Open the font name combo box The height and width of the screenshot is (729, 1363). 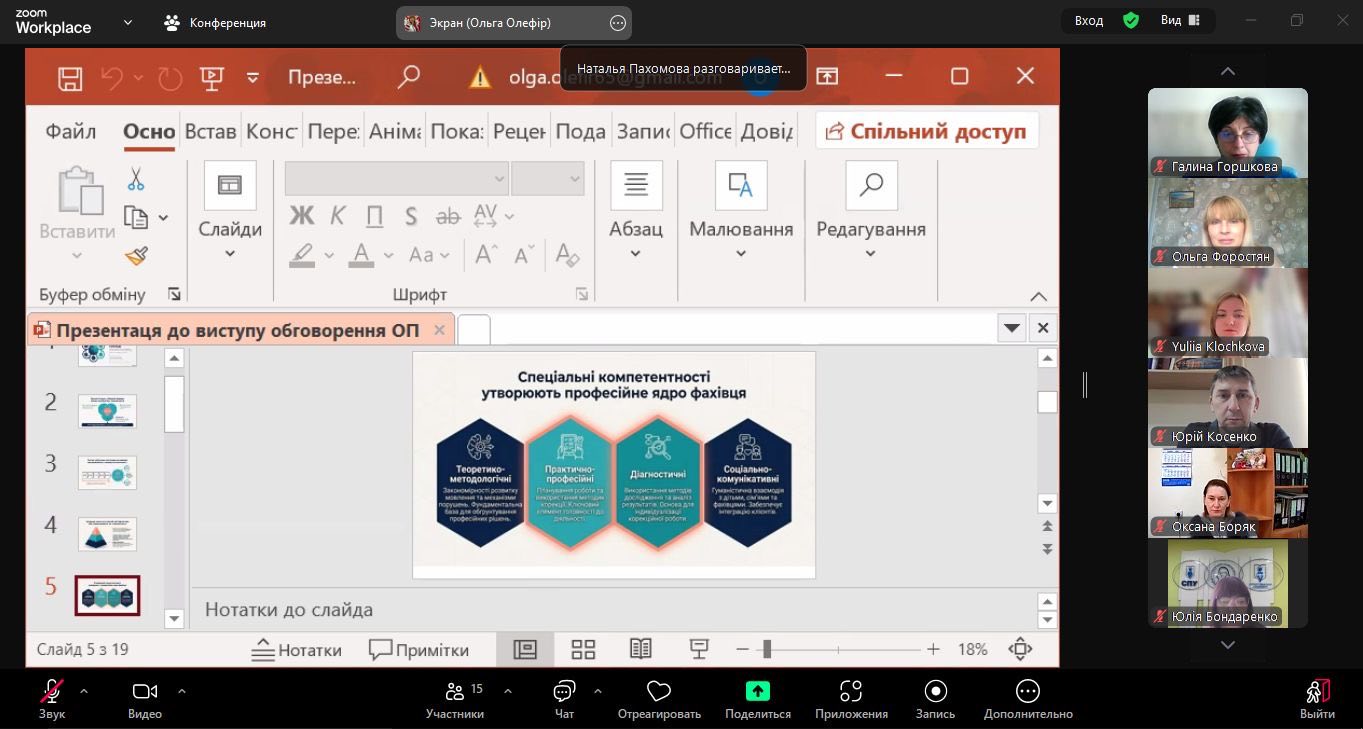tap(396, 179)
